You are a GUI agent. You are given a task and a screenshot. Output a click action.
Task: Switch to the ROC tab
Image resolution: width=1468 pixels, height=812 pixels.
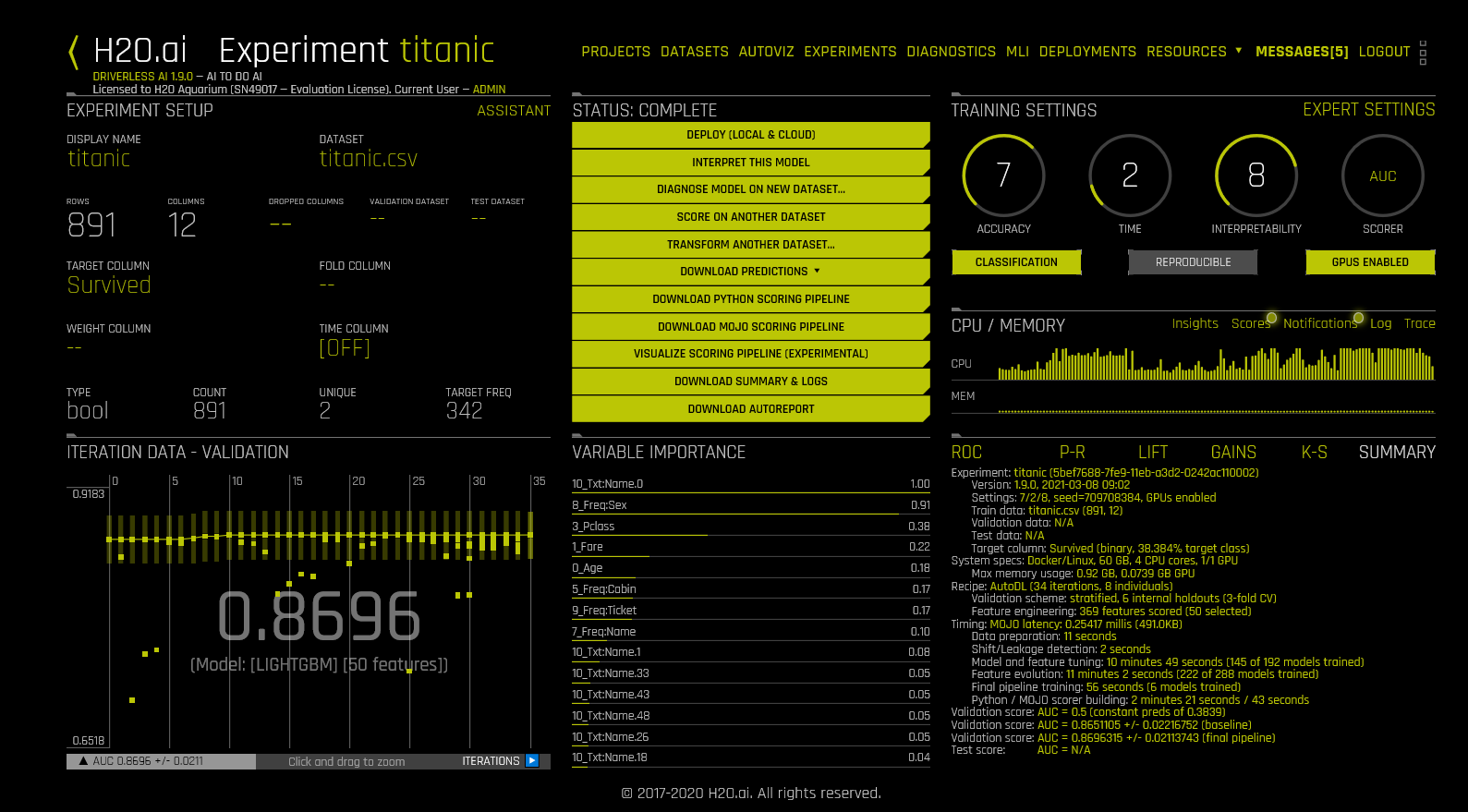pyautogui.click(x=966, y=453)
